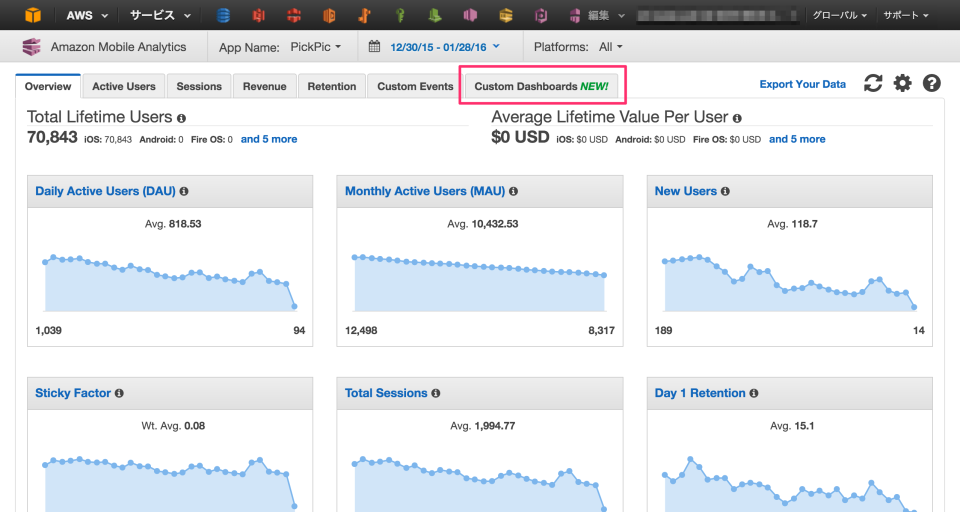Click the Avg. 118.7 New Users label
Screen dimensions: 960x512
pyautogui.click(x=792, y=224)
